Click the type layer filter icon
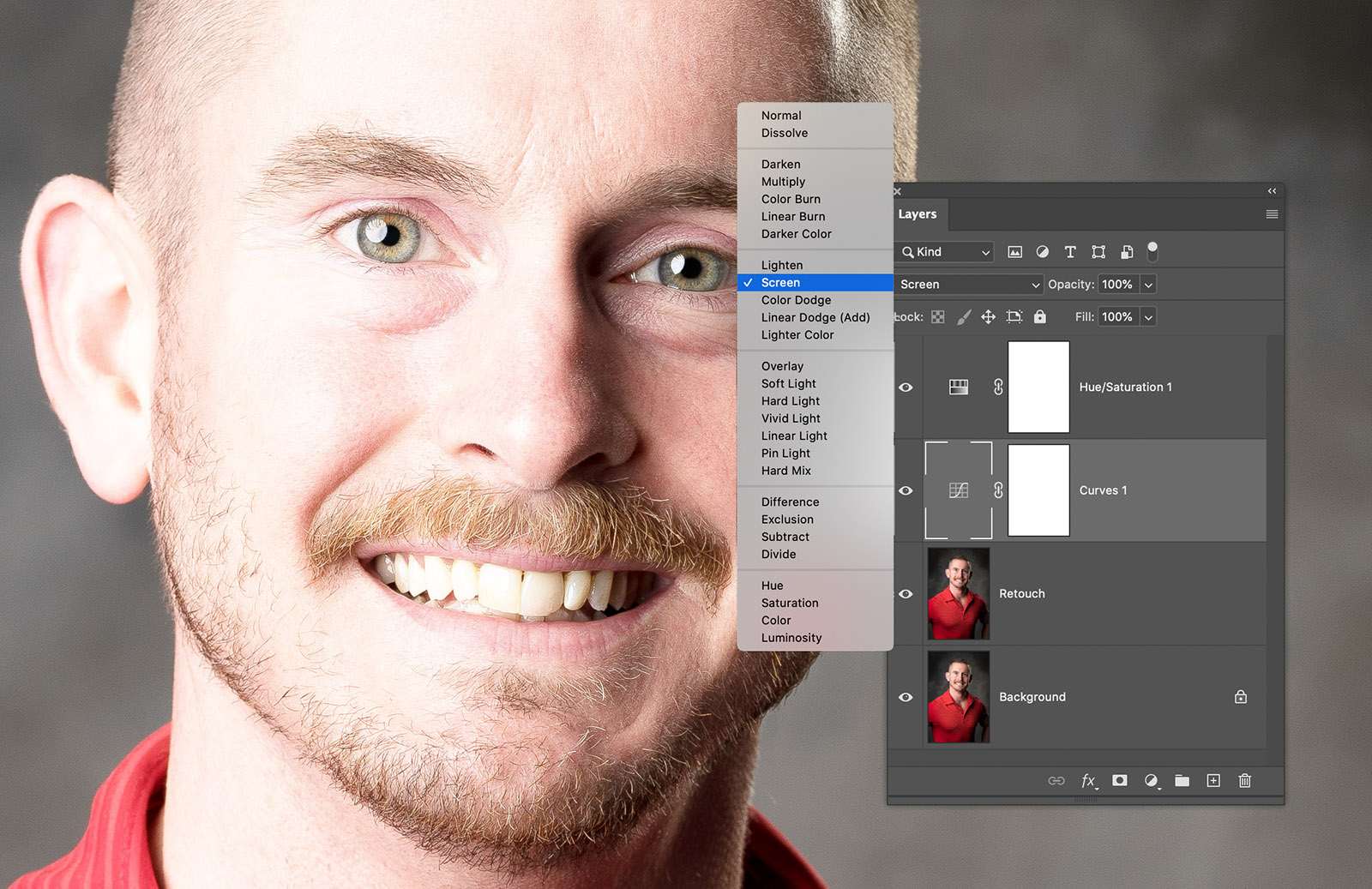 pyautogui.click(x=1070, y=252)
